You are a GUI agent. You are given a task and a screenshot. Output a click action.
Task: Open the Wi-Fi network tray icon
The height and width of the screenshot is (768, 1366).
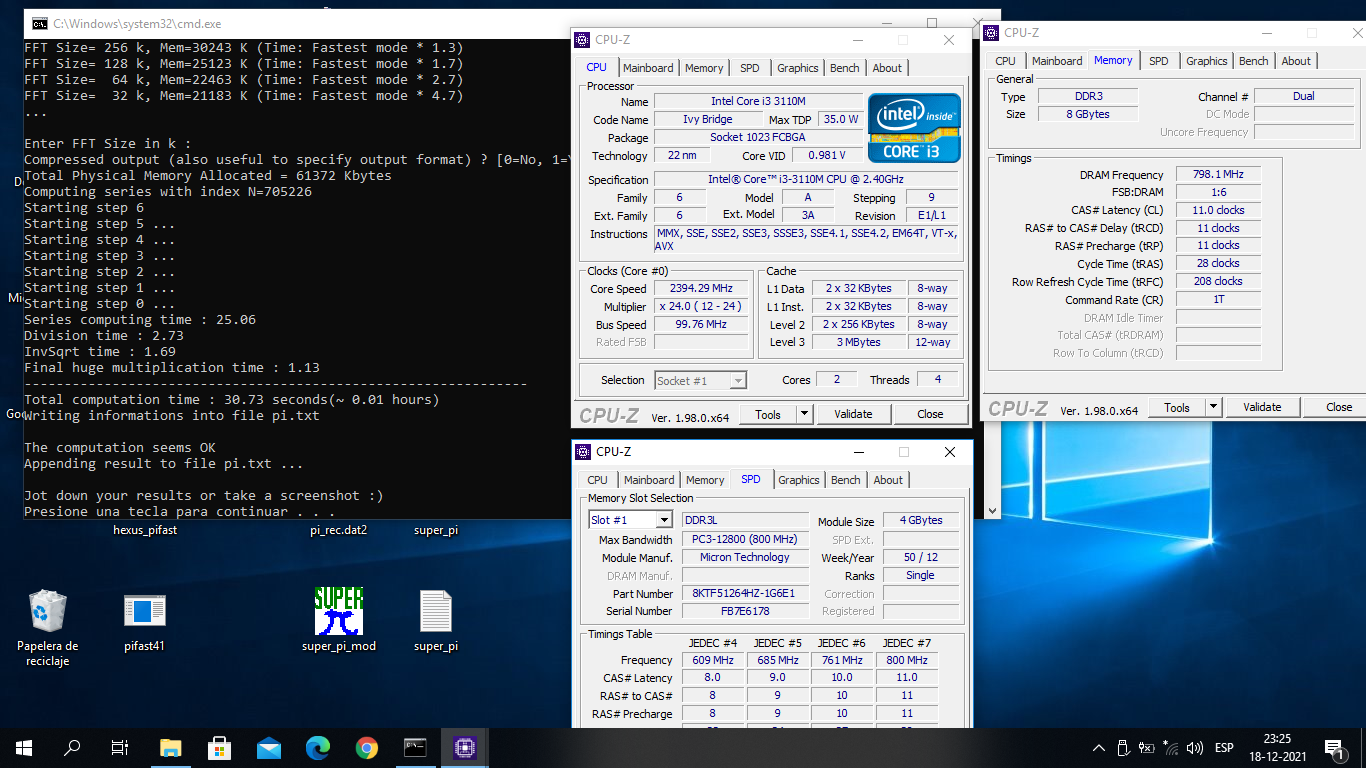coord(1170,748)
